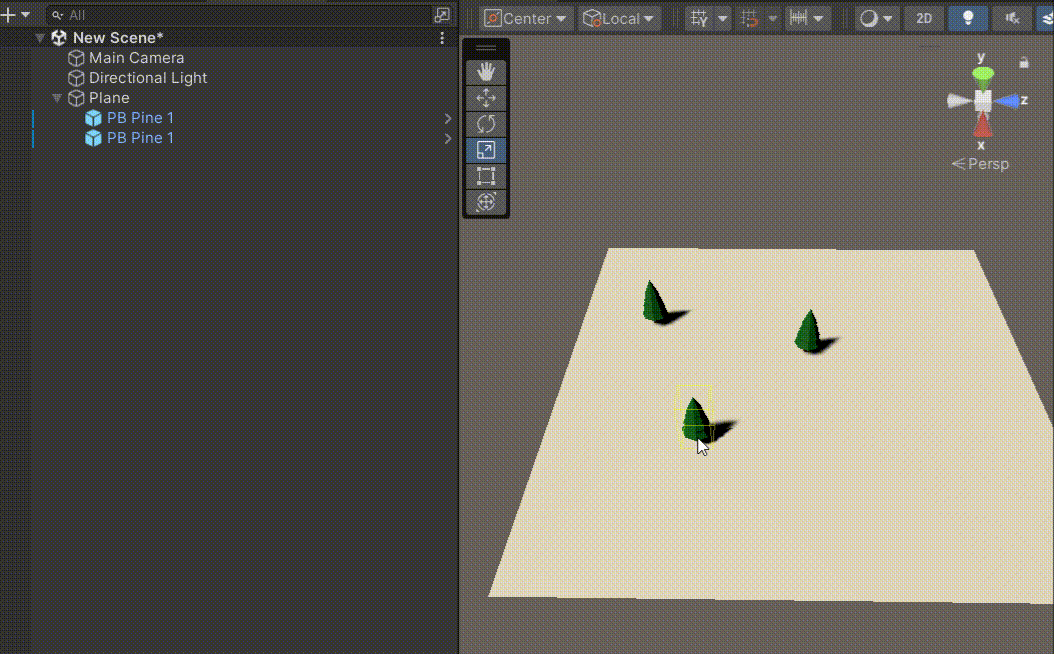Open the create object plus menu
This screenshot has height=654, width=1054.
click(17, 15)
